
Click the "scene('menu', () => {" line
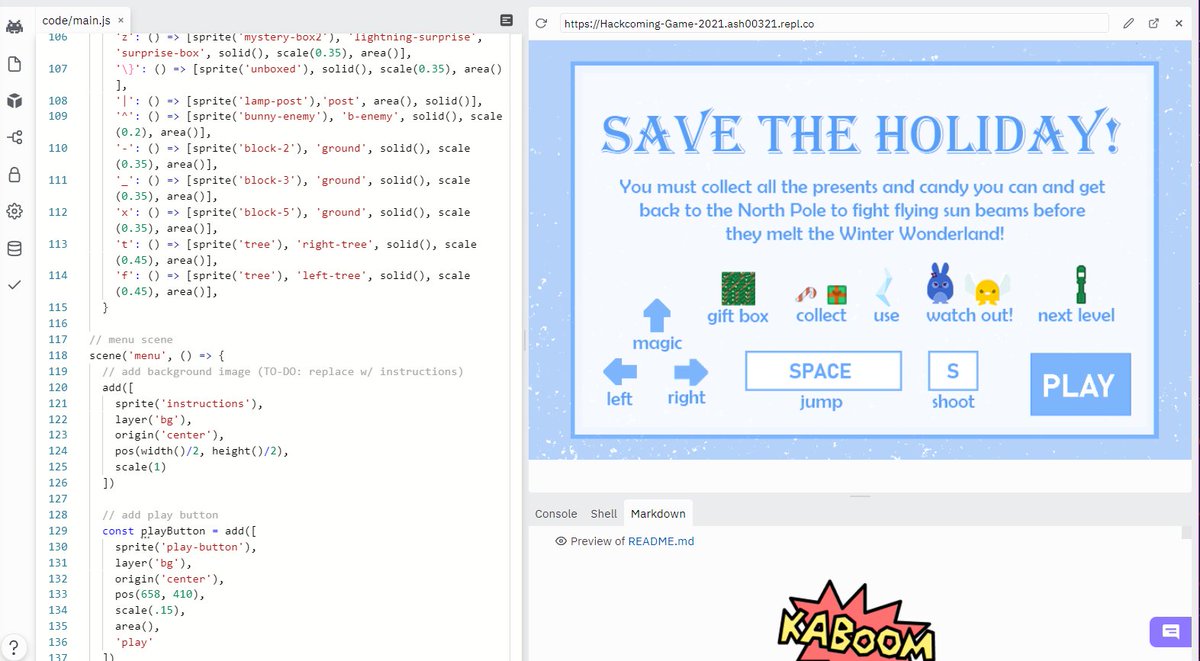[158, 355]
